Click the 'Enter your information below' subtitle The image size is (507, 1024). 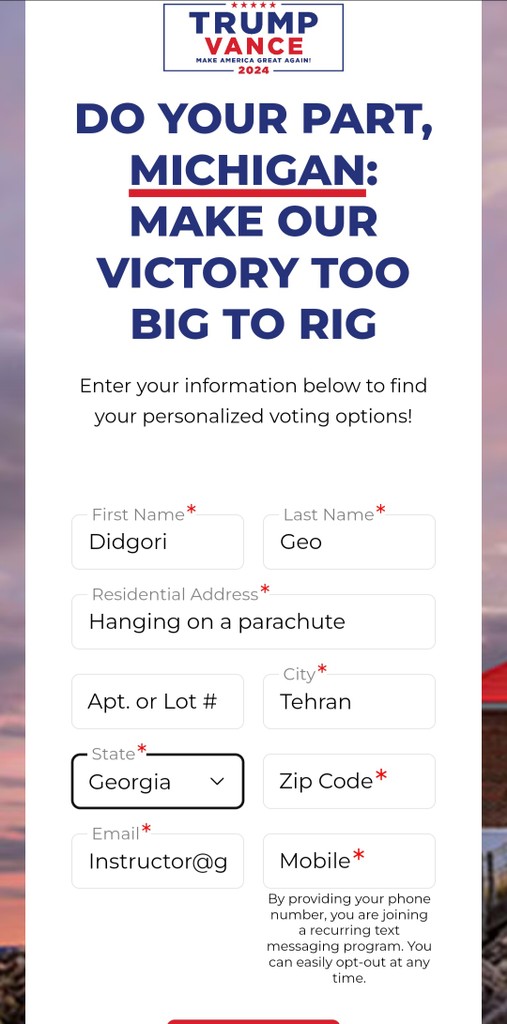254,400
